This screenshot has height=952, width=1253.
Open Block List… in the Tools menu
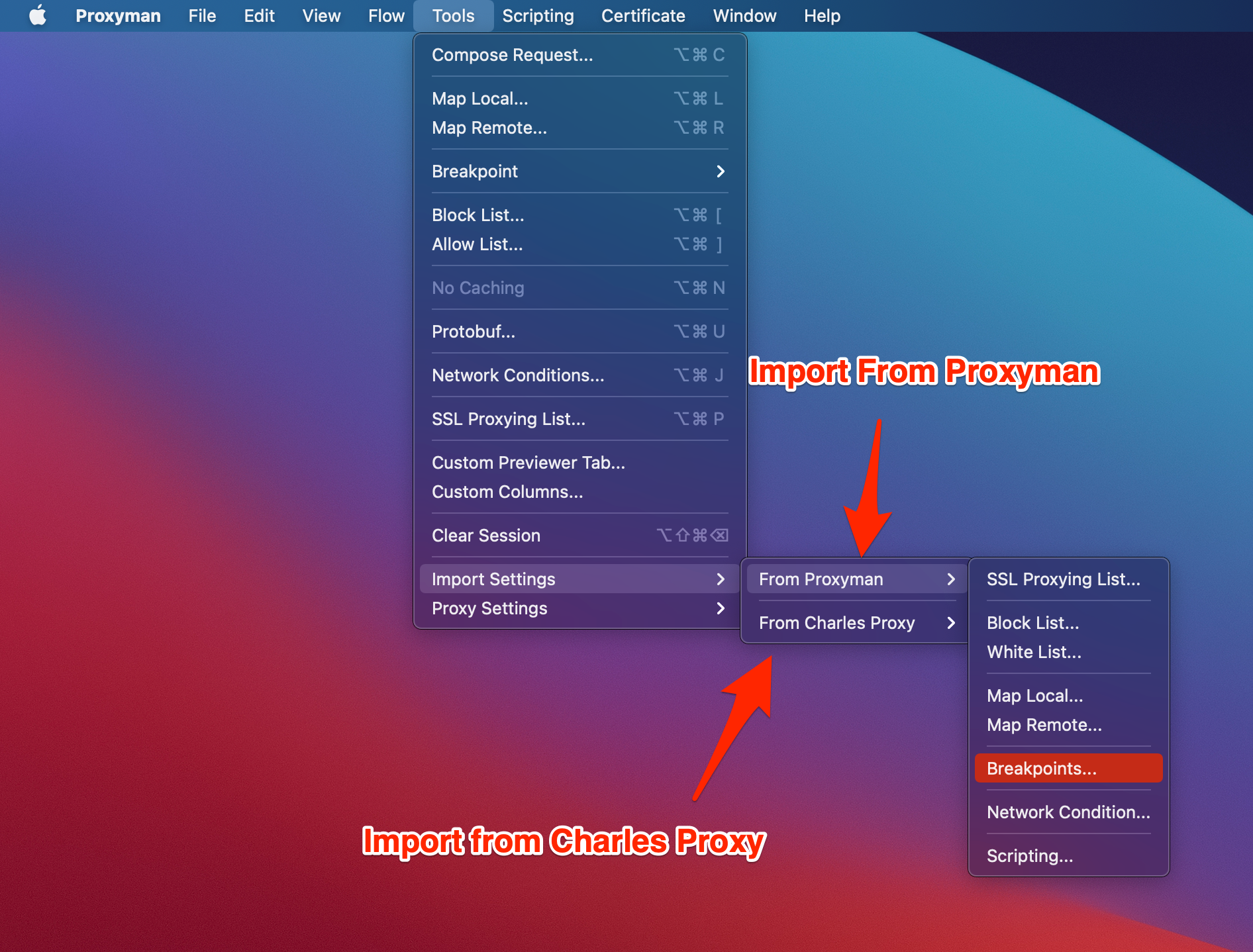pos(579,215)
